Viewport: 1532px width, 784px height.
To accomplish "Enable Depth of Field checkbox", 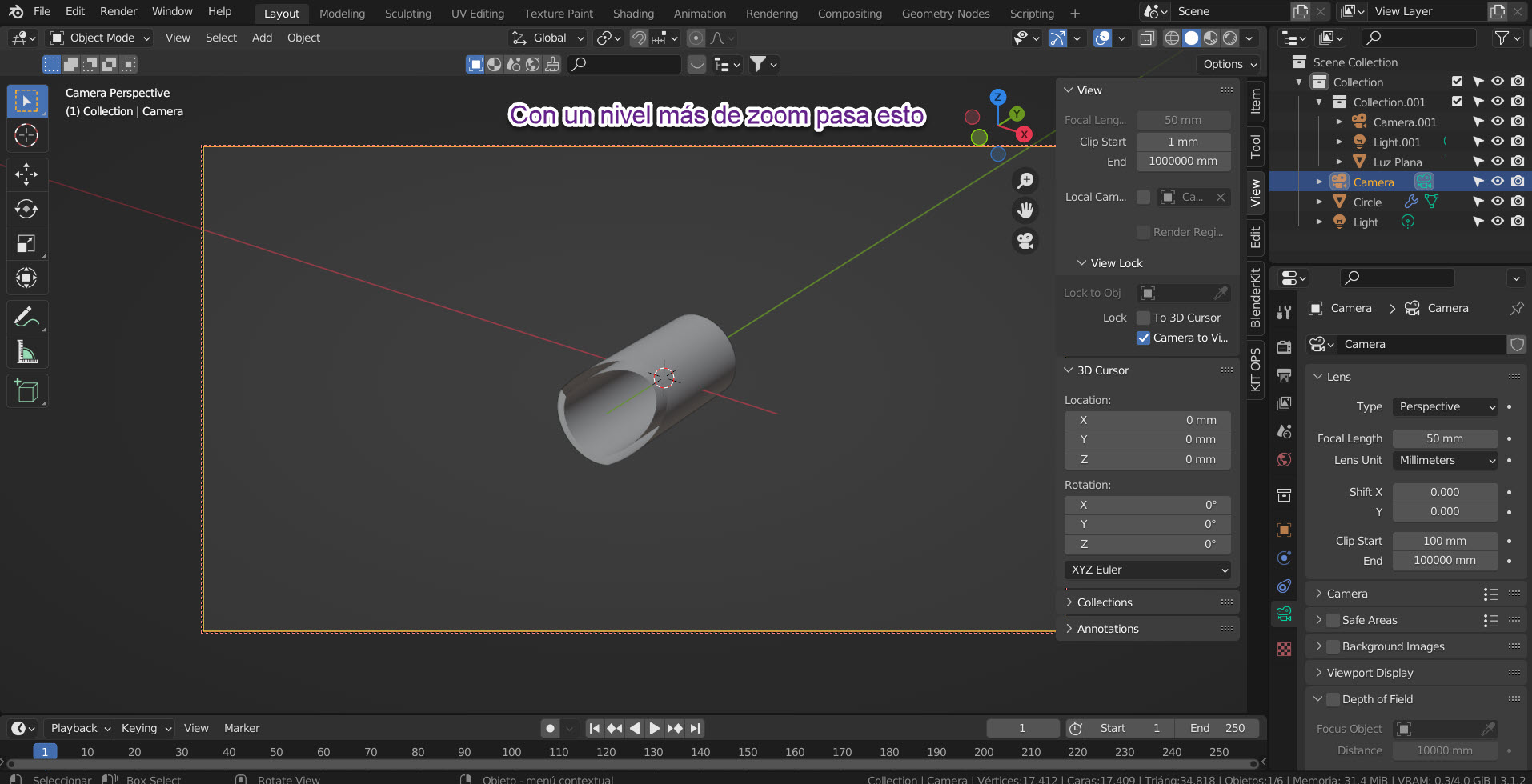I will tap(1333, 699).
